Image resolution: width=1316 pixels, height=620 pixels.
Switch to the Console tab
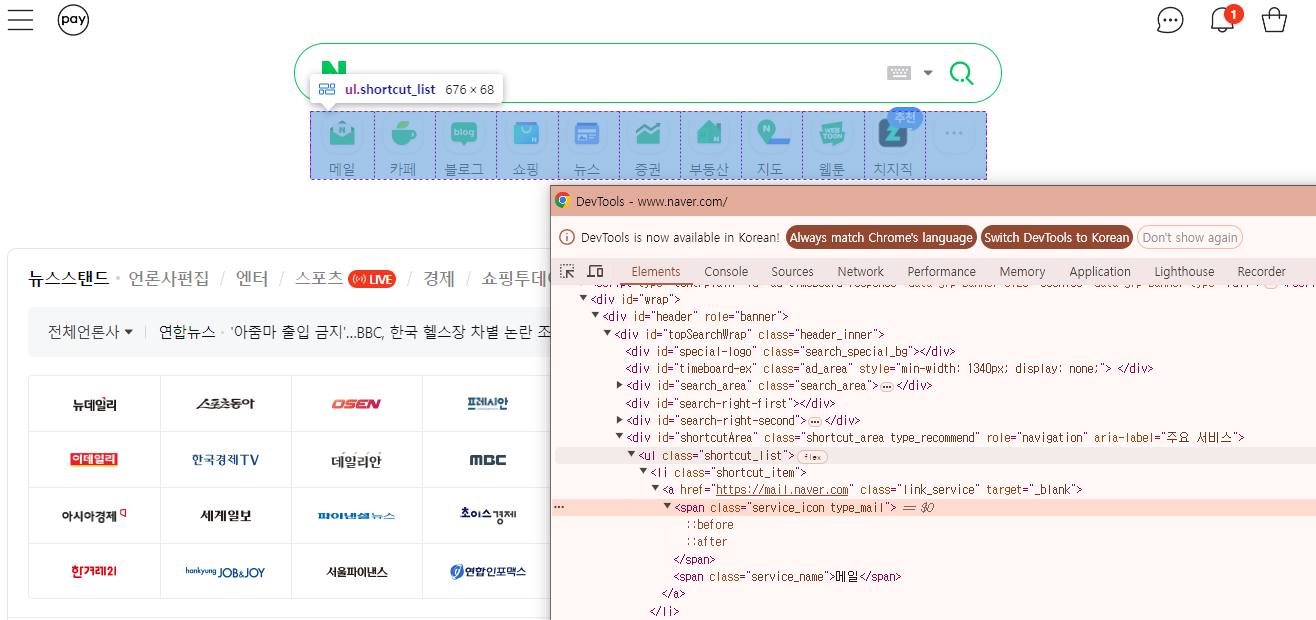(x=726, y=271)
